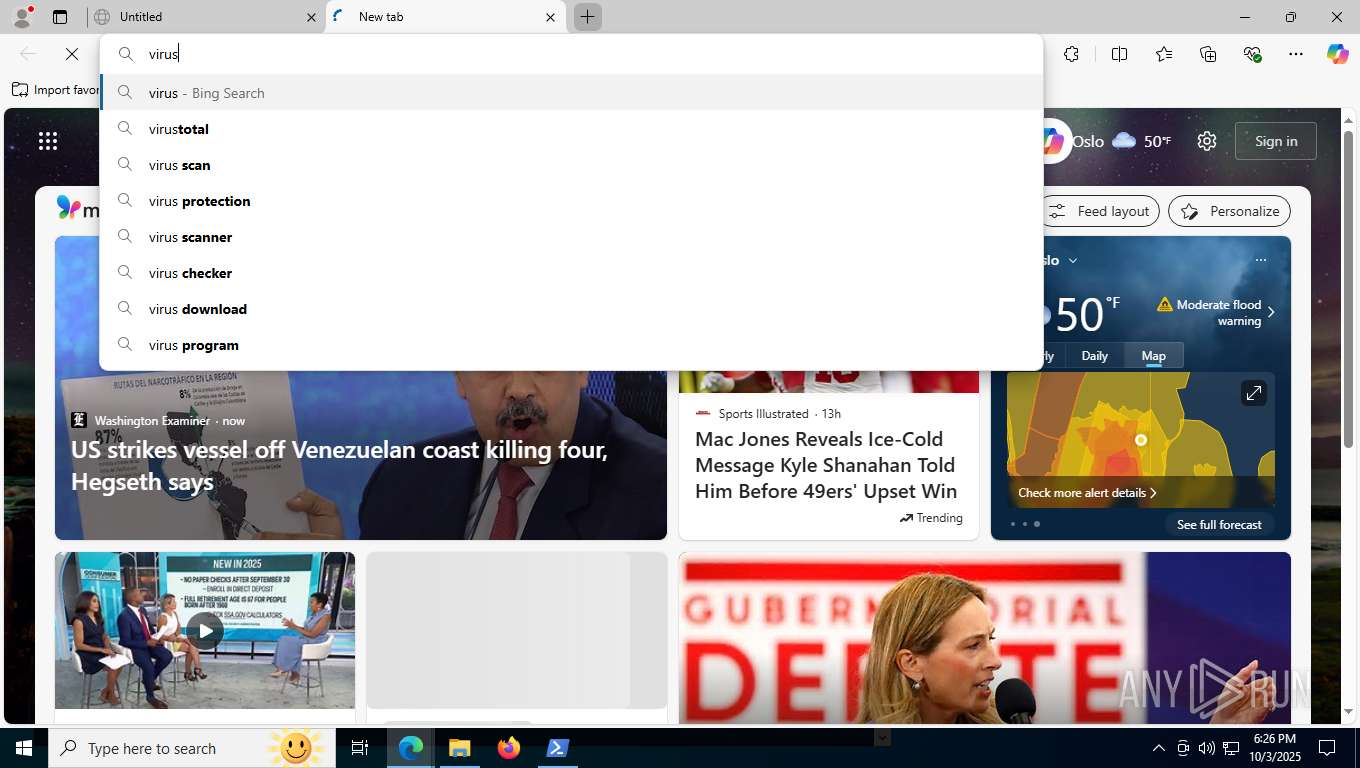Open Task View on the taskbar

pyautogui.click(x=360, y=748)
